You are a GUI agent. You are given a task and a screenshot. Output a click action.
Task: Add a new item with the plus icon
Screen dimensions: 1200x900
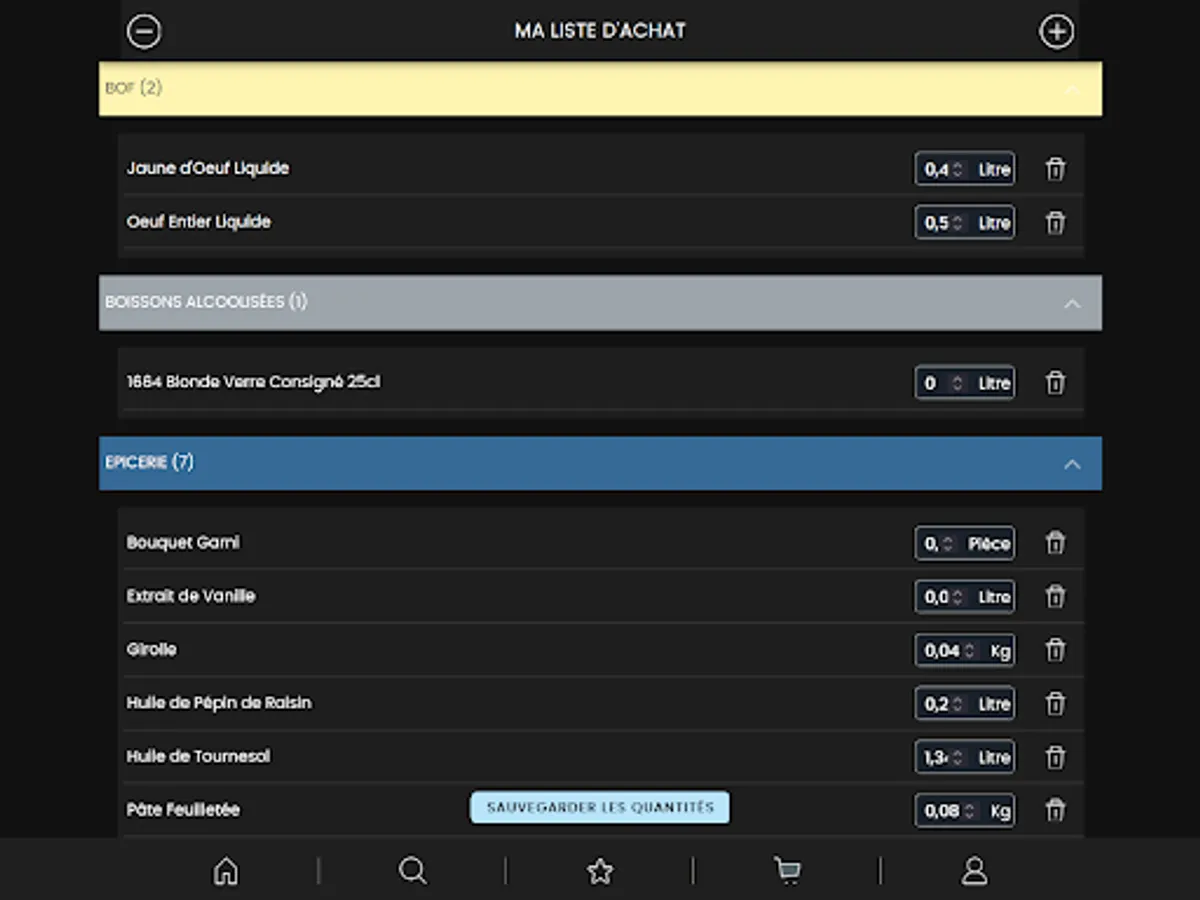(x=1057, y=31)
